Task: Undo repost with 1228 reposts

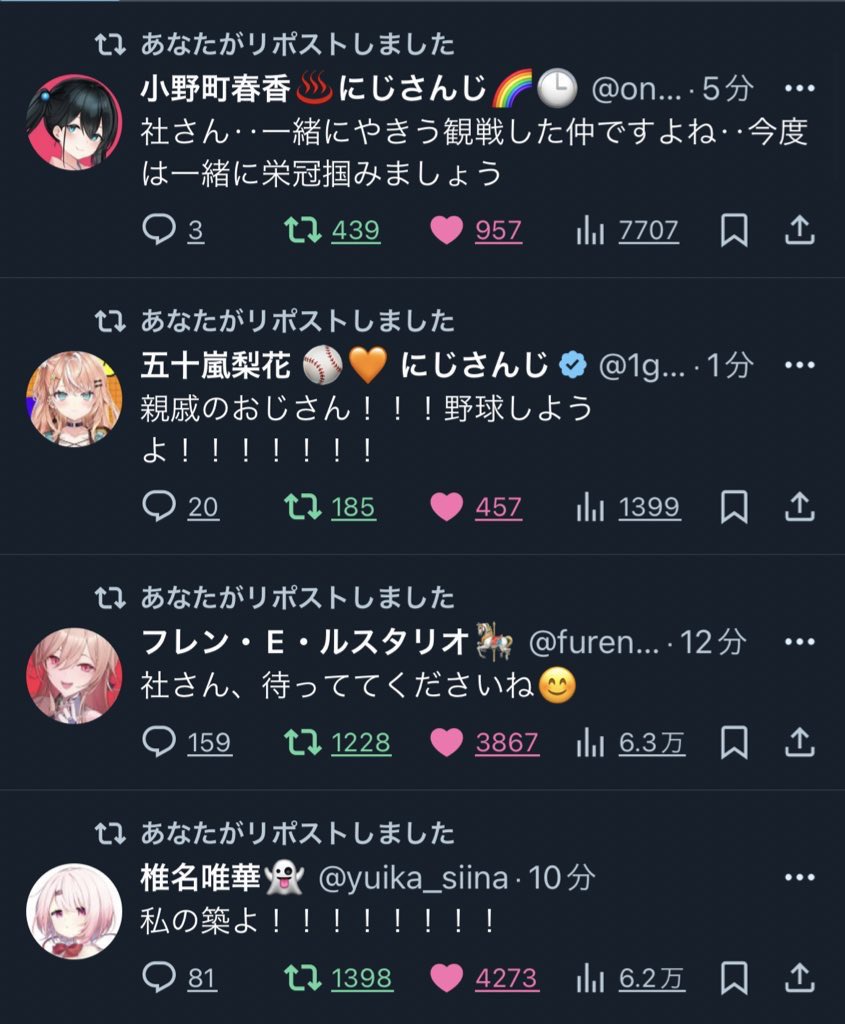Action: click(x=338, y=742)
